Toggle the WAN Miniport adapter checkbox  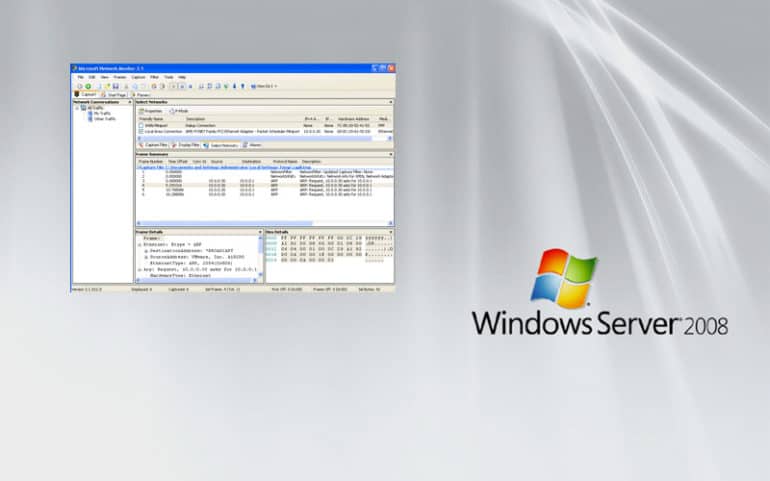coord(141,125)
